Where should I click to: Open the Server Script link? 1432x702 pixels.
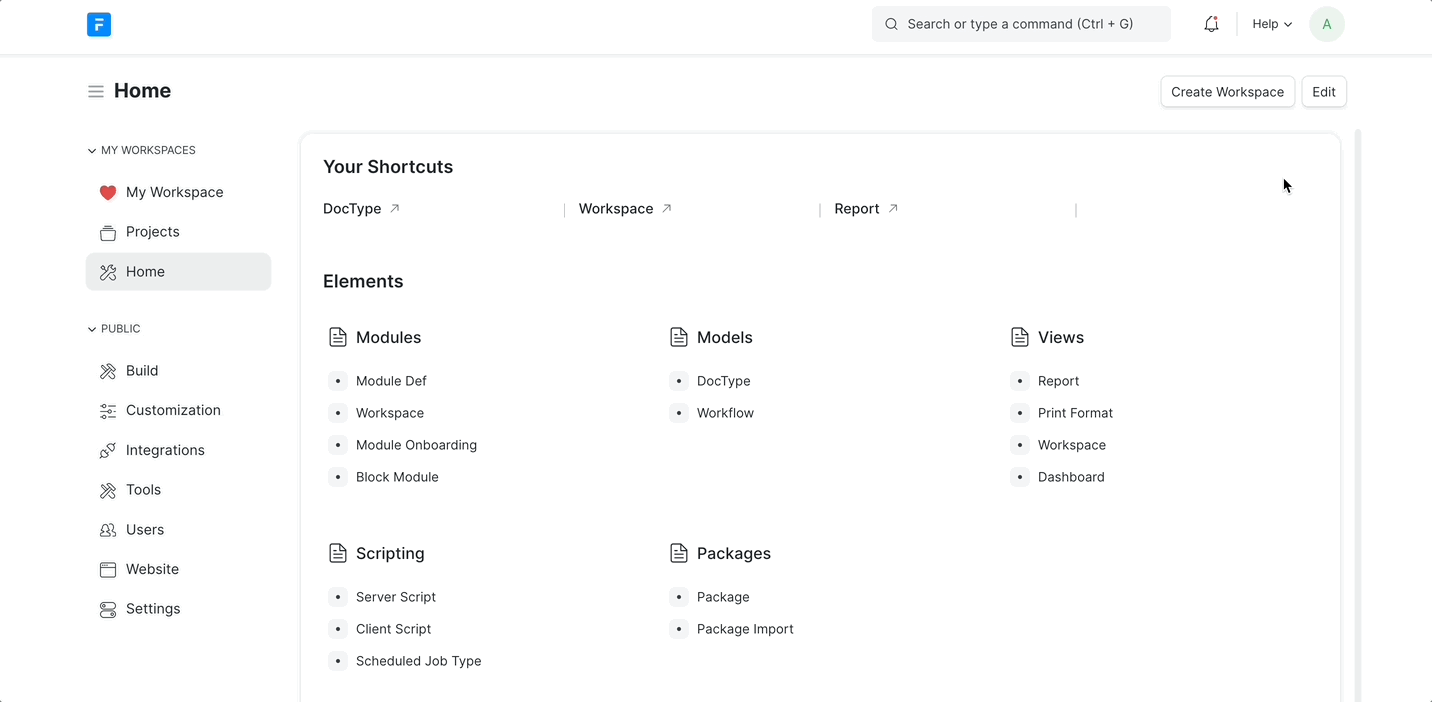tap(396, 597)
